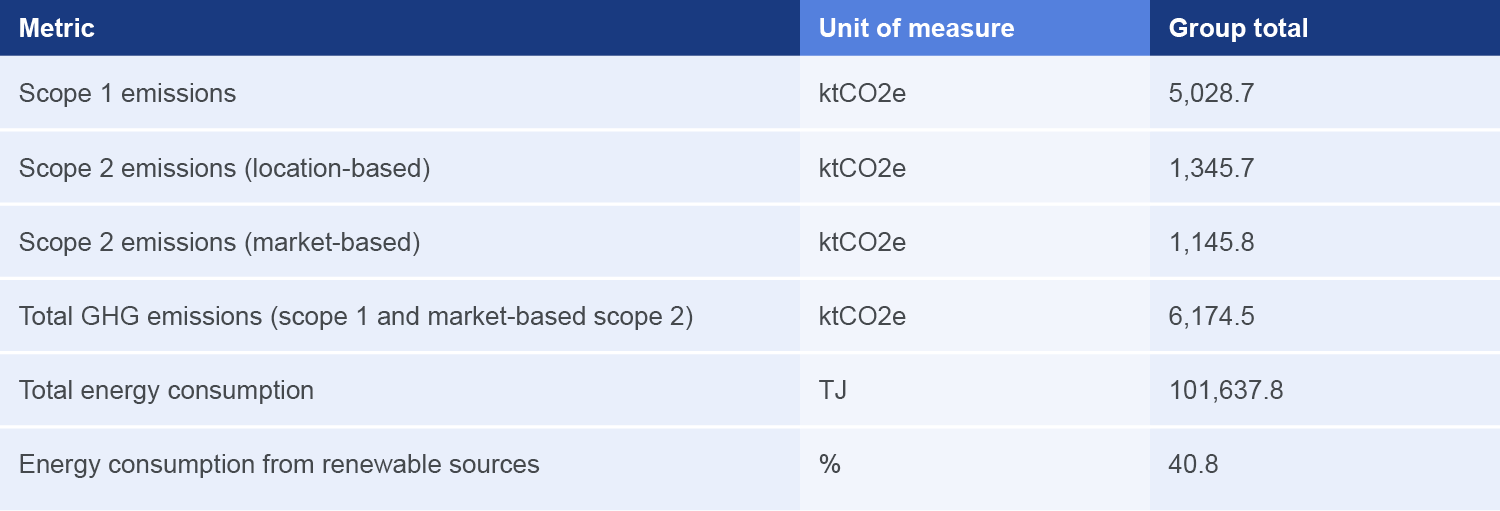The height and width of the screenshot is (511, 1500).
Task: Select the Scope 2 emissions (market-based) label
Action: click(219, 242)
